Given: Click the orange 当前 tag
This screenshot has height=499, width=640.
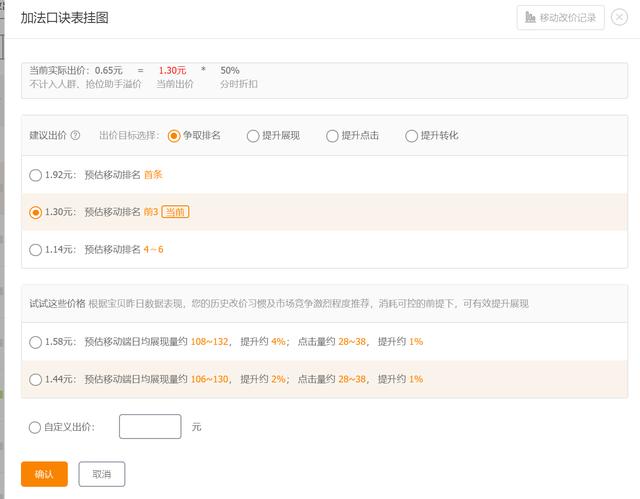Looking at the screenshot, I should 175,212.
